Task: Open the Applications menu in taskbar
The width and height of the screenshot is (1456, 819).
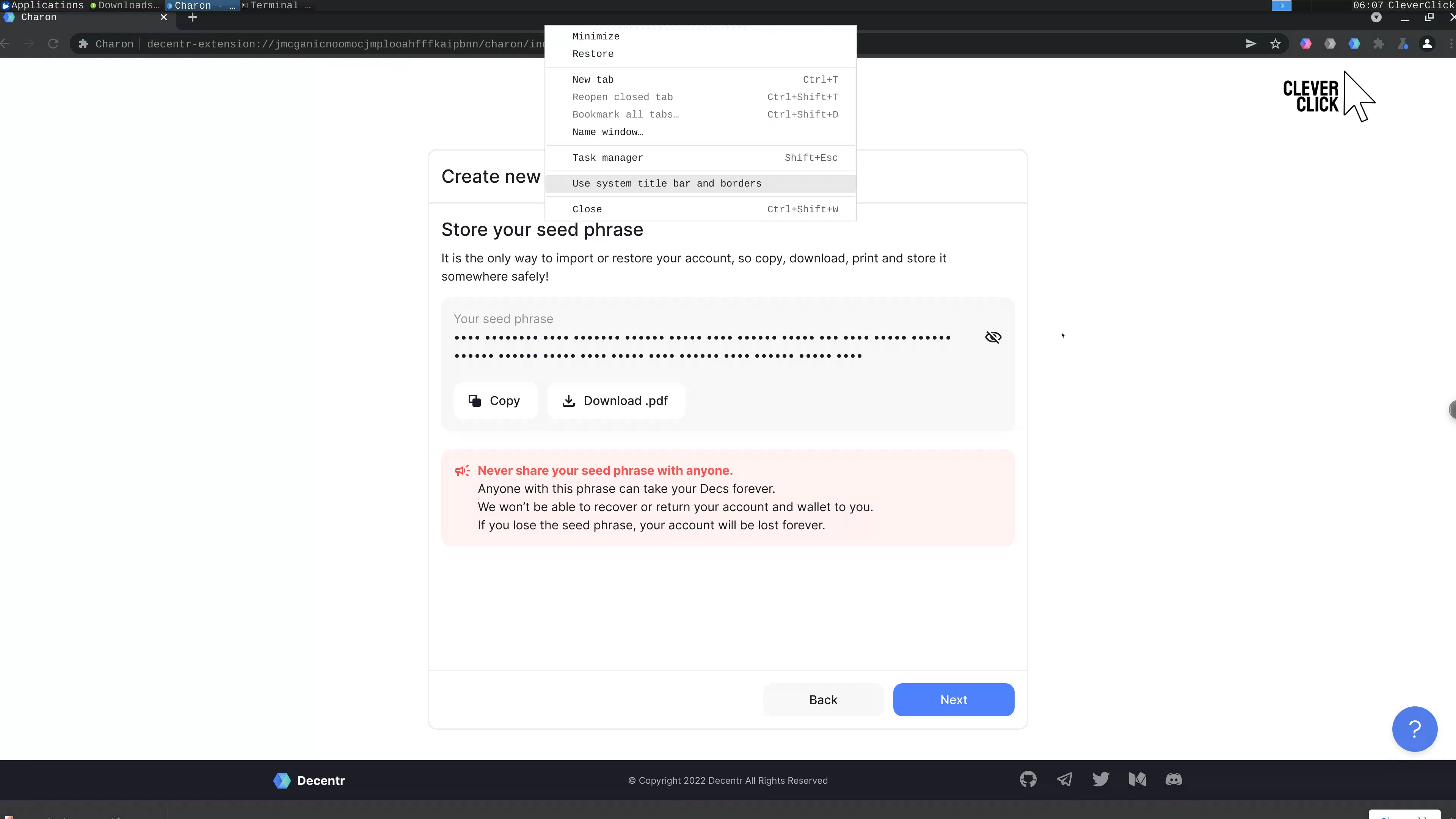Action: coord(42,6)
